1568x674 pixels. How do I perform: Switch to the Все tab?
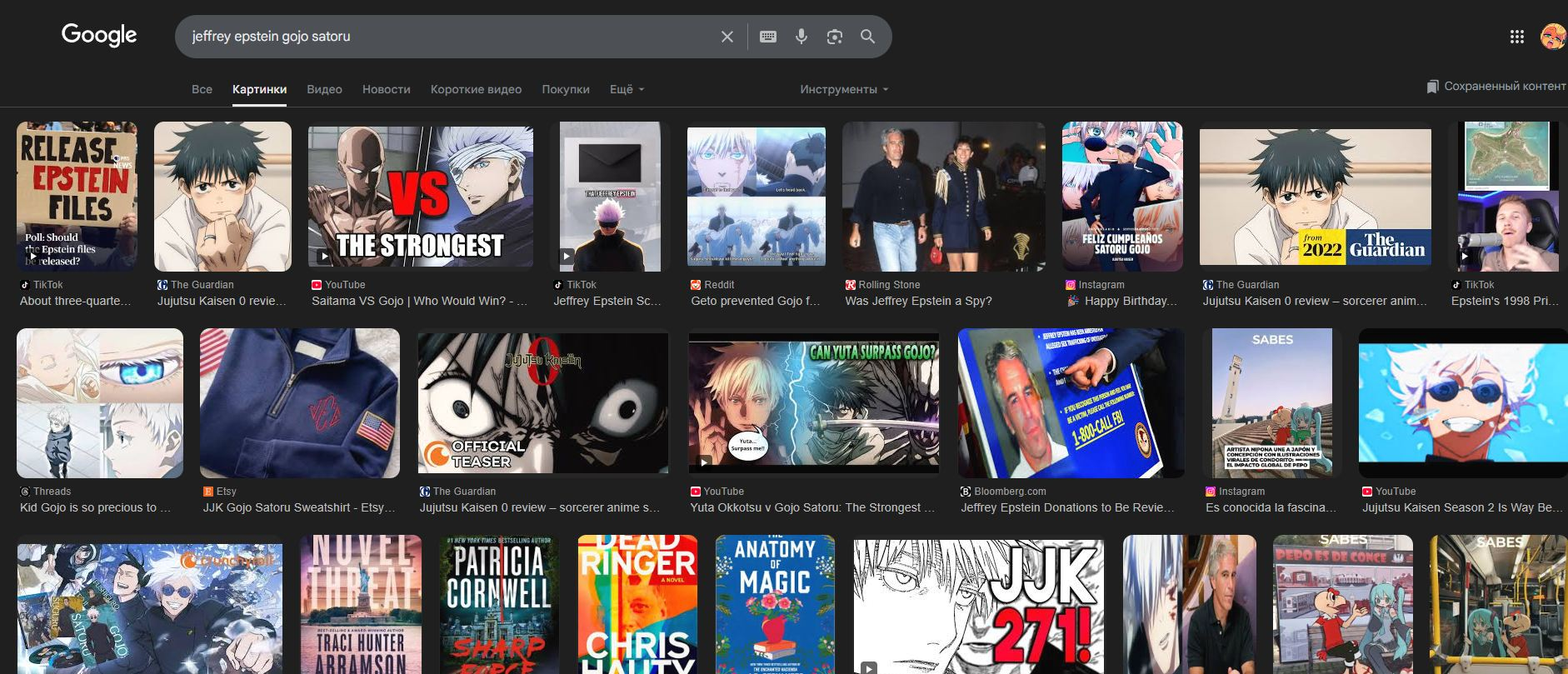coord(202,89)
